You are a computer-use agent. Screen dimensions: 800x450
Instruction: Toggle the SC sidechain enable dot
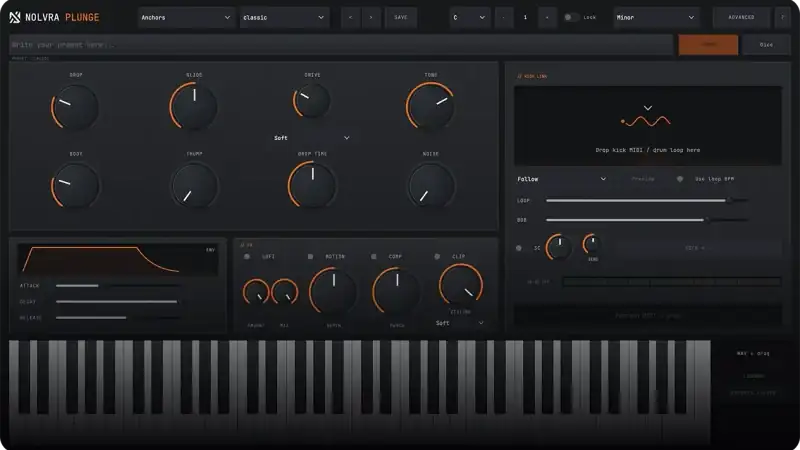(x=519, y=248)
